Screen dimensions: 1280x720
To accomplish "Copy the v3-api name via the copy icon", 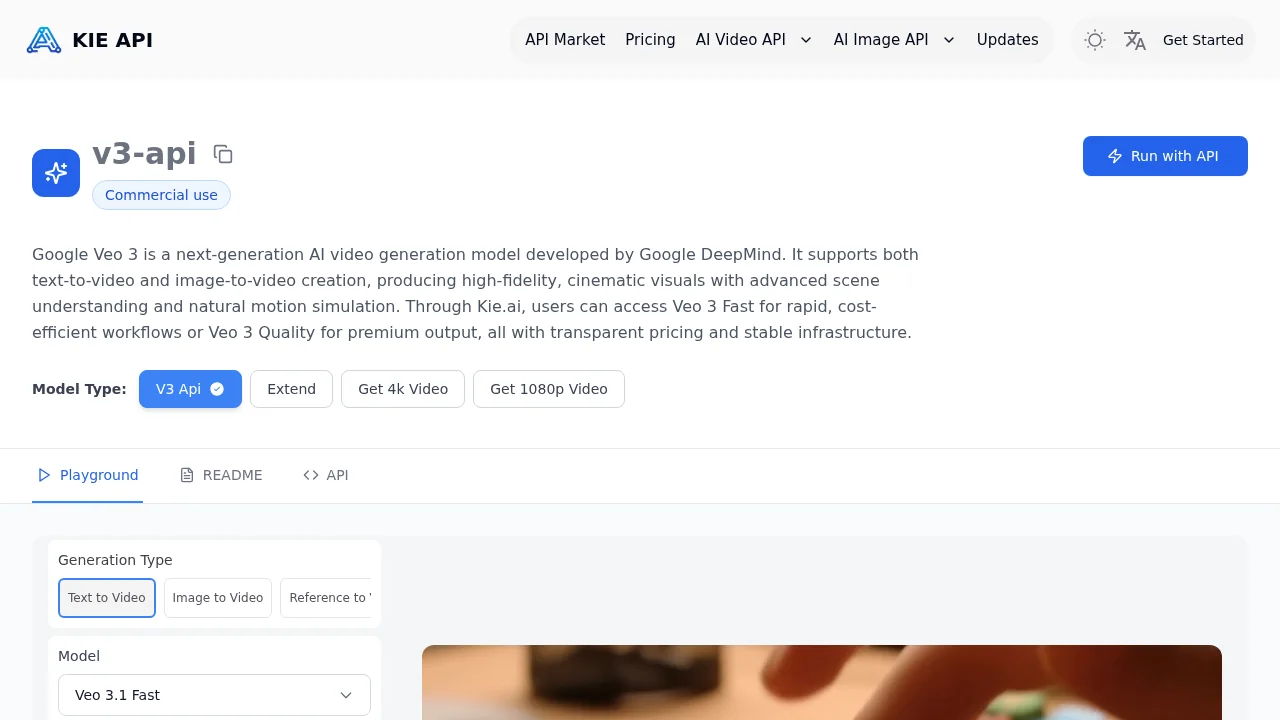I will point(223,154).
